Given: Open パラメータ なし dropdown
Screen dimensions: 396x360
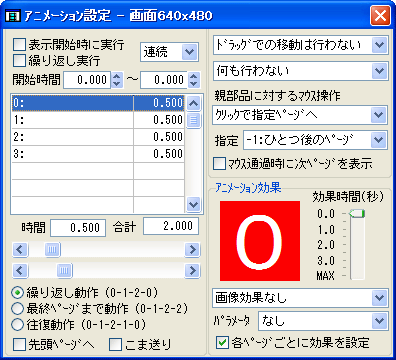Looking at the screenshot, I should 323,321.
